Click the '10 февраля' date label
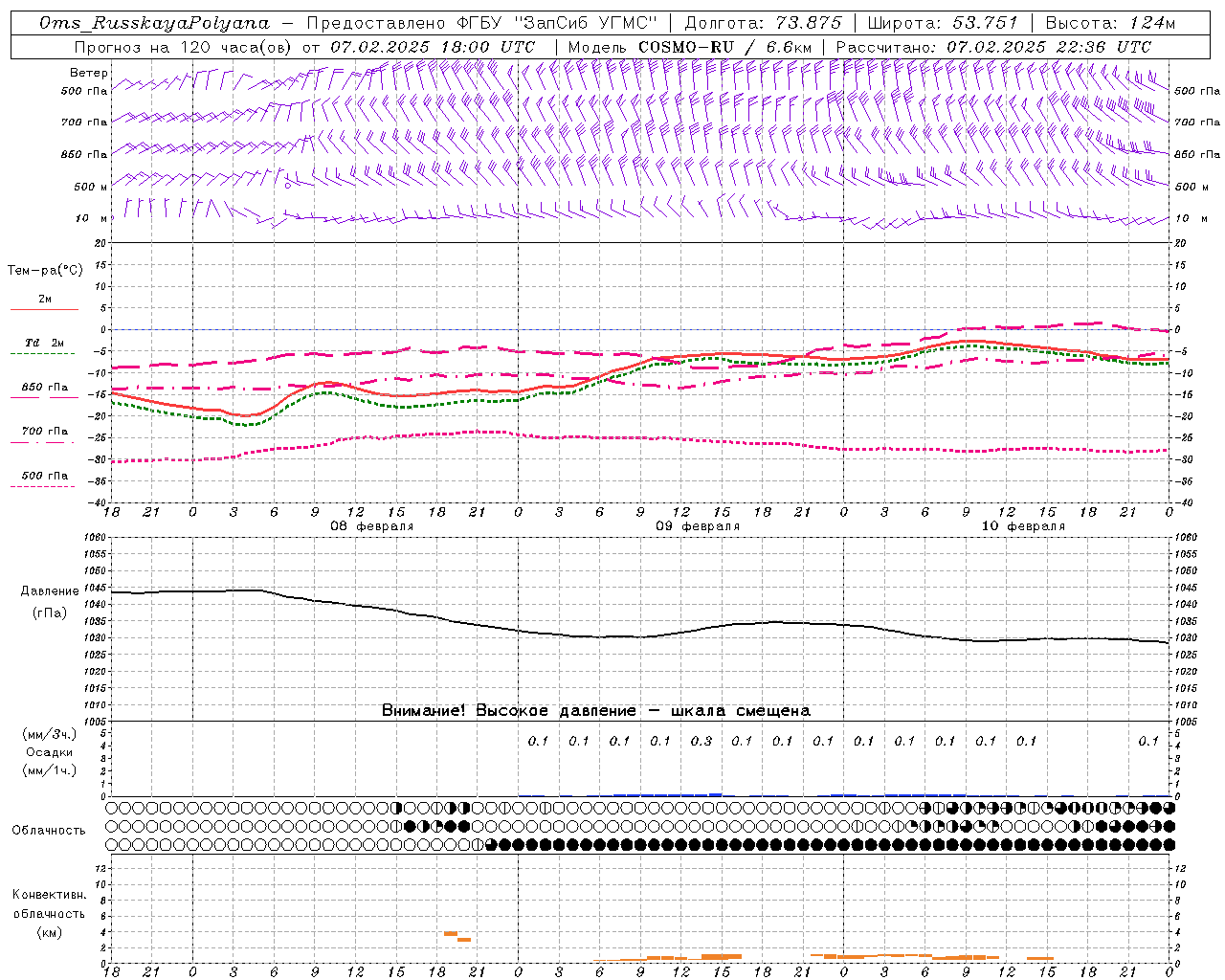 click(x=1023, y=526)
